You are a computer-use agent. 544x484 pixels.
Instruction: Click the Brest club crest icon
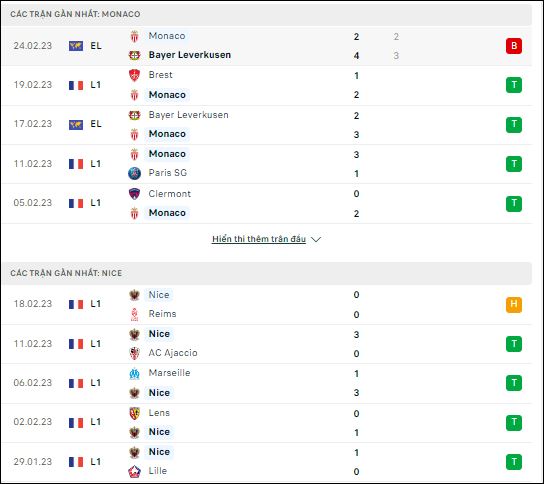134,75
